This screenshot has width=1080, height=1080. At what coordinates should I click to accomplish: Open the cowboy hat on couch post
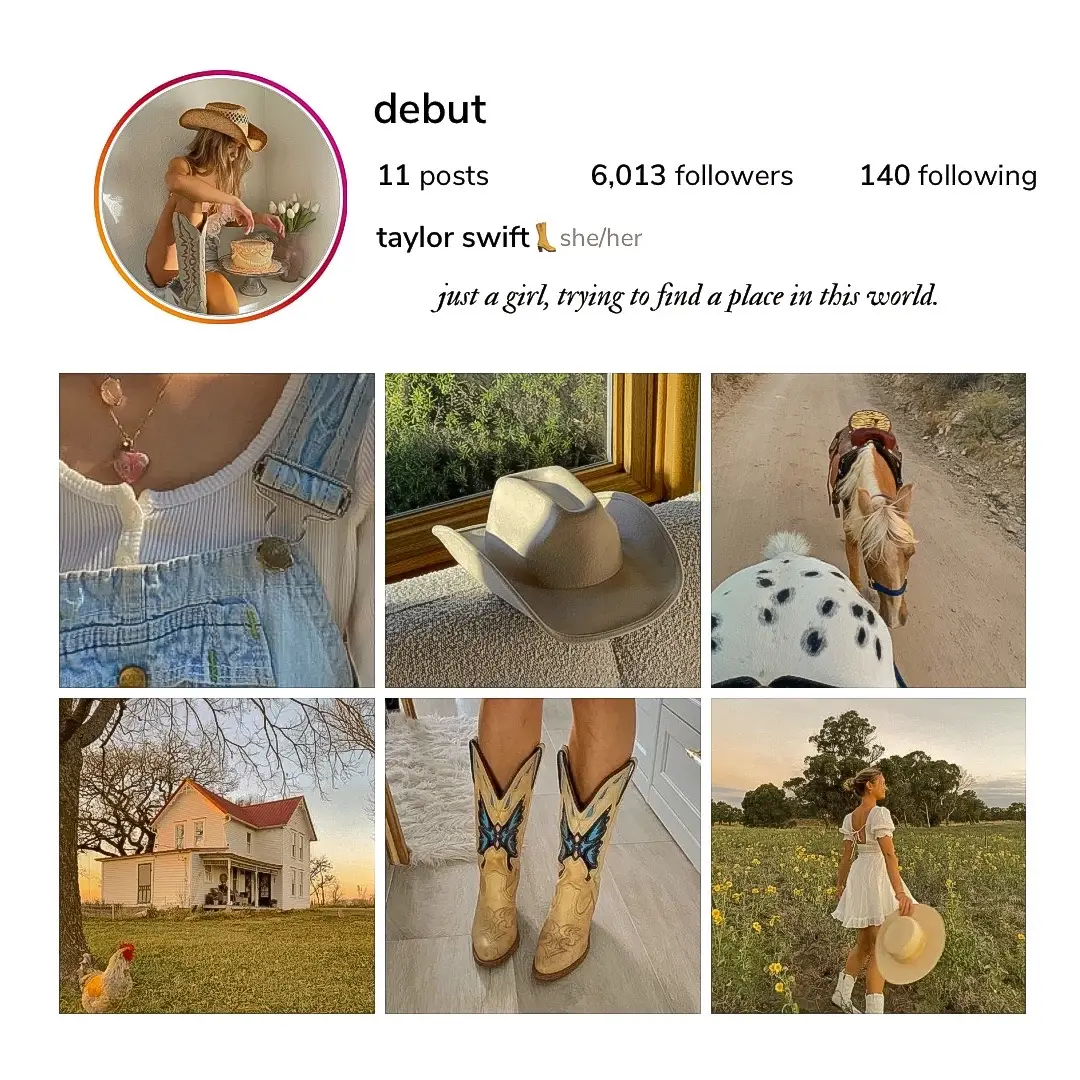[543, 530]
